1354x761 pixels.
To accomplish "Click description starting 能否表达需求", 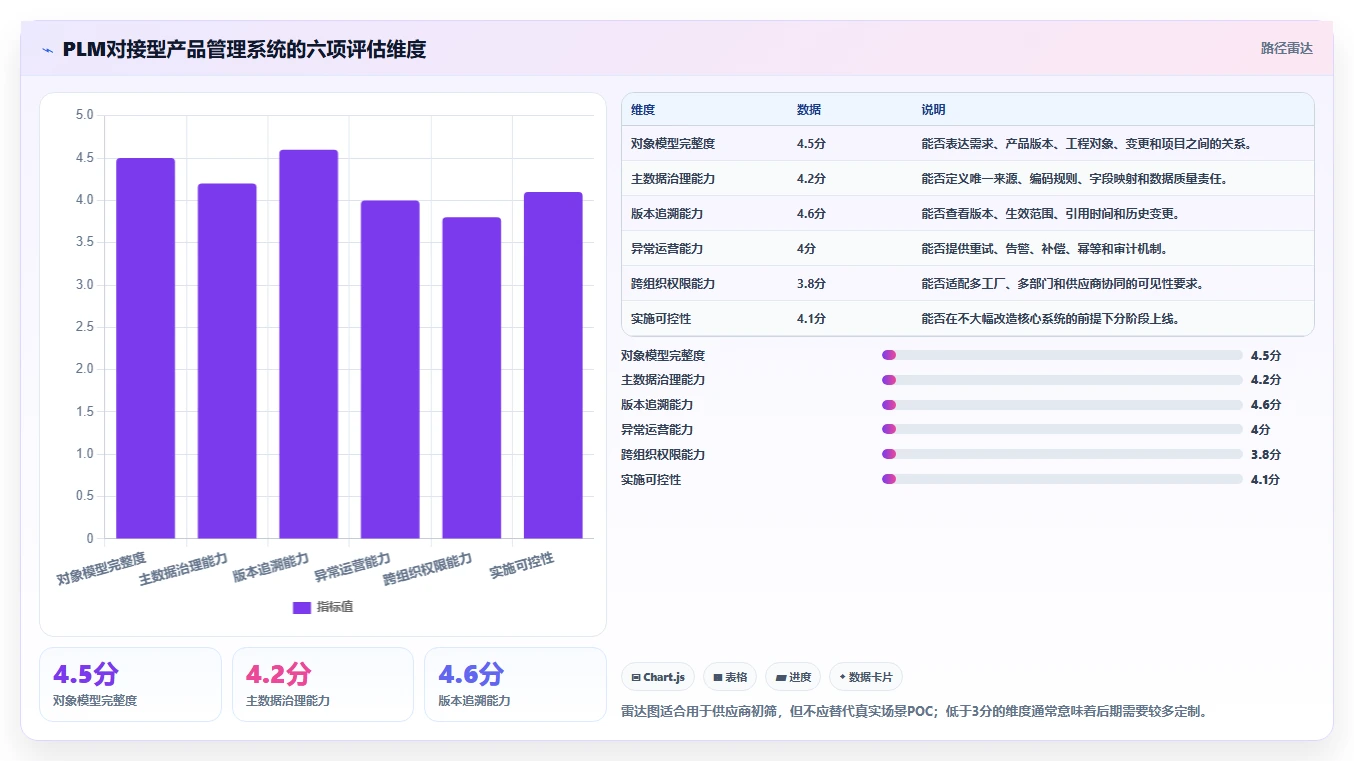I will click(1087, 144).
